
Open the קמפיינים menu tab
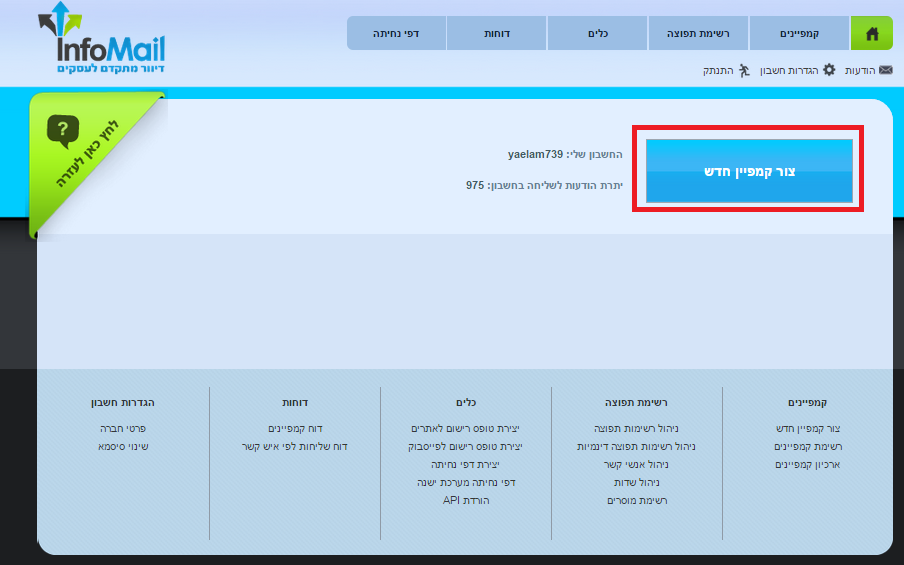point(799,33)
